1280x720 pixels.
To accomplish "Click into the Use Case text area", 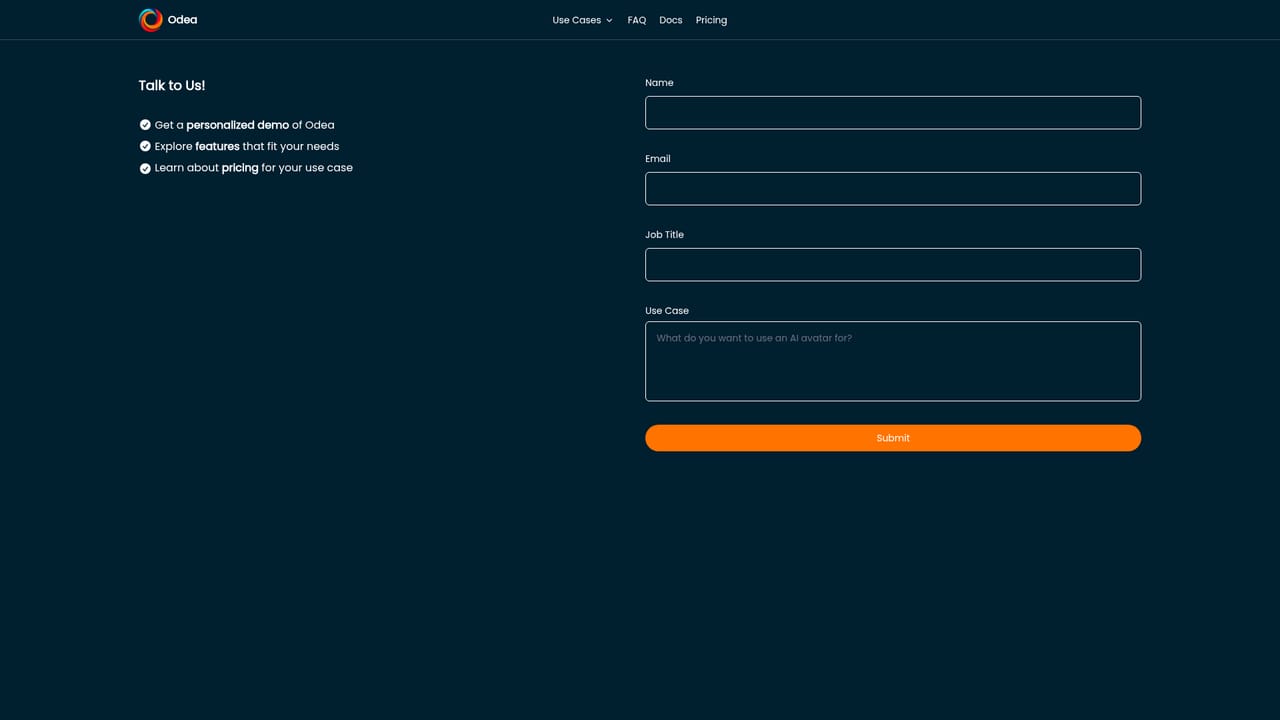I will 893,361.
